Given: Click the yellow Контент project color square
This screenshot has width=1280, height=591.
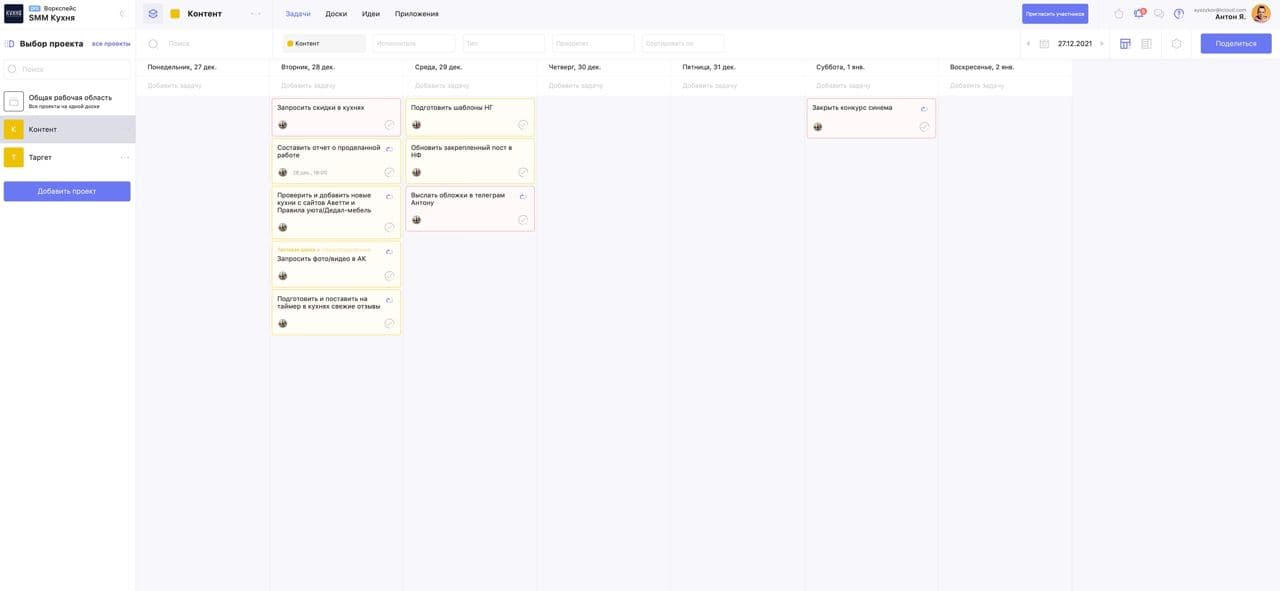Looking at the screenshot, I should pos(175,14).
